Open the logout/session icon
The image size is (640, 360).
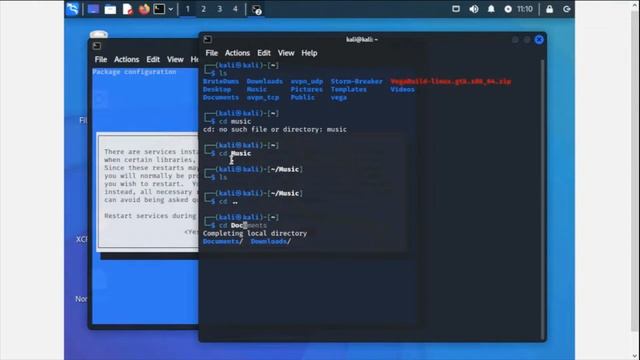pyautogui.click(x=567, y=9)
